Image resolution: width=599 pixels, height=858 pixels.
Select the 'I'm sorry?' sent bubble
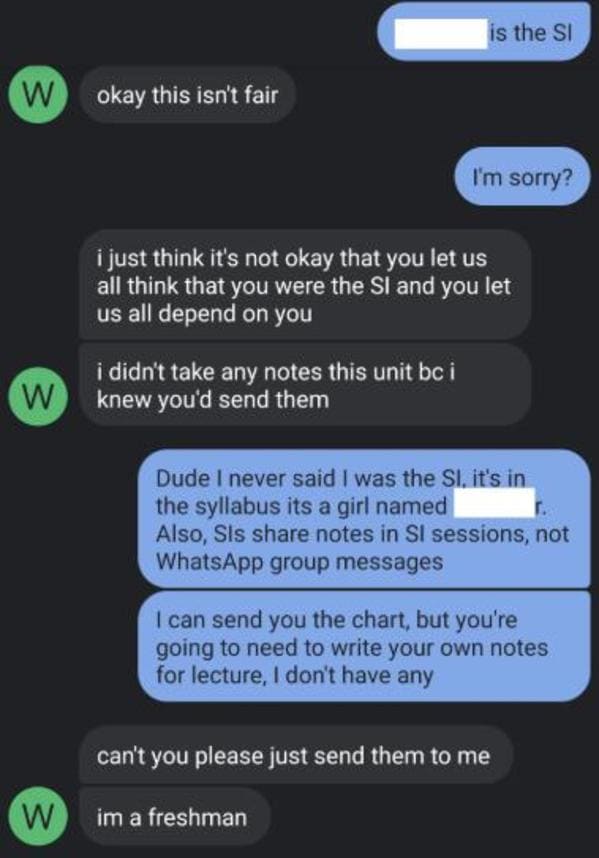coord(522,176)
